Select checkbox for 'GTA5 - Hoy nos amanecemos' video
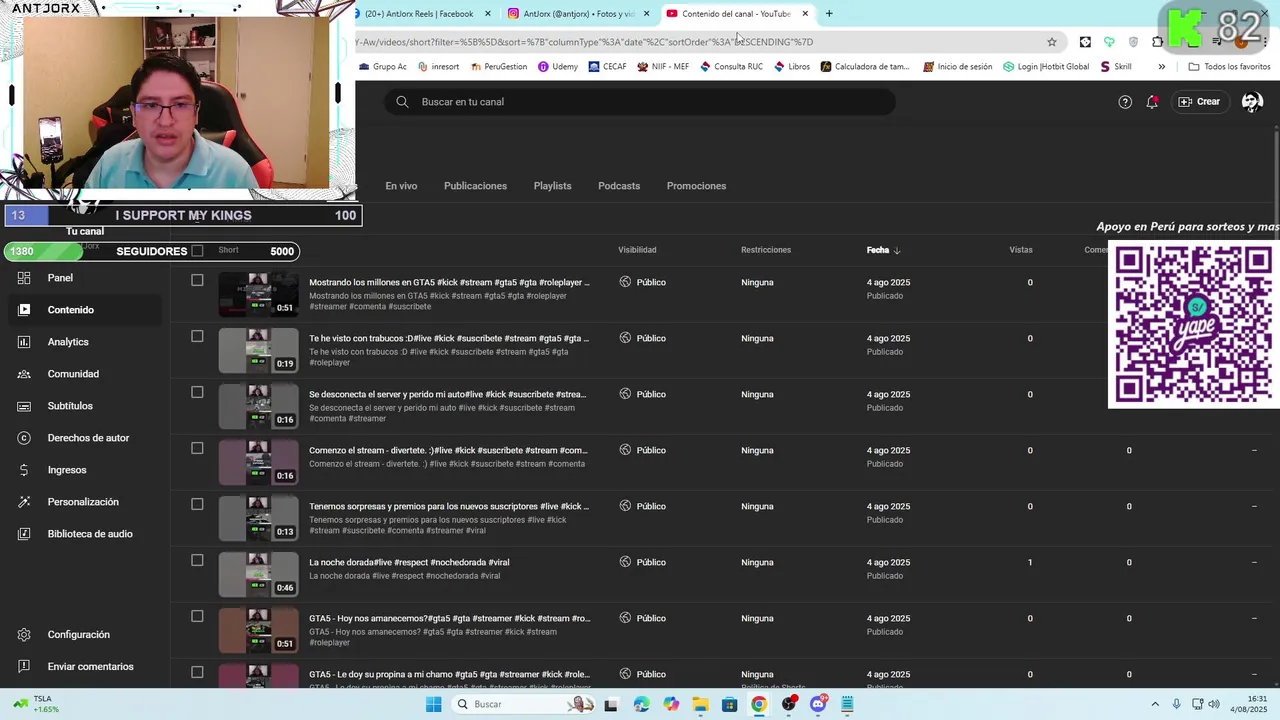1280x720 pixels. [x=197, y=617]
